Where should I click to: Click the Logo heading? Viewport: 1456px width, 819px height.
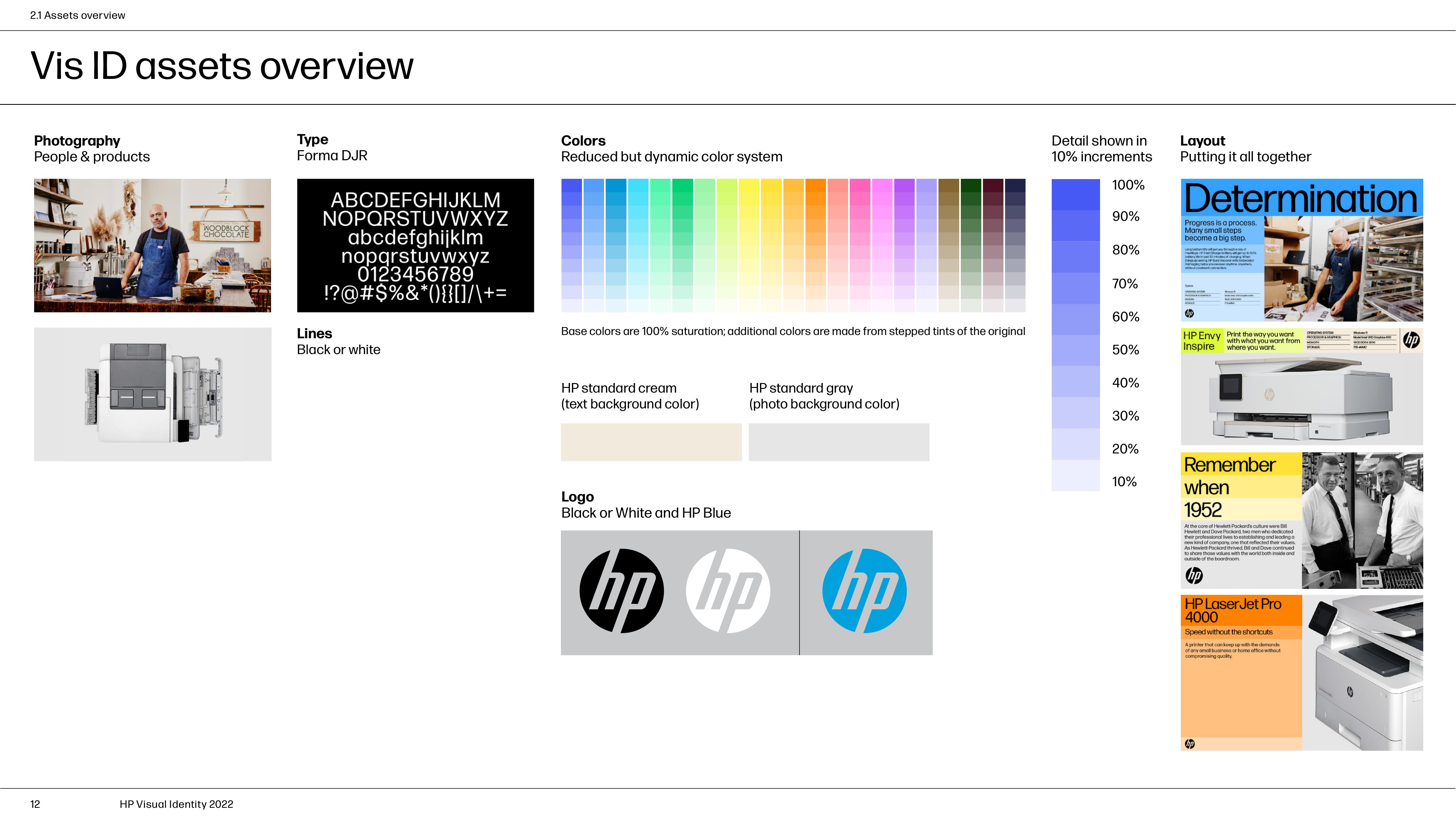pyautogui.click(x=577, y=497)
